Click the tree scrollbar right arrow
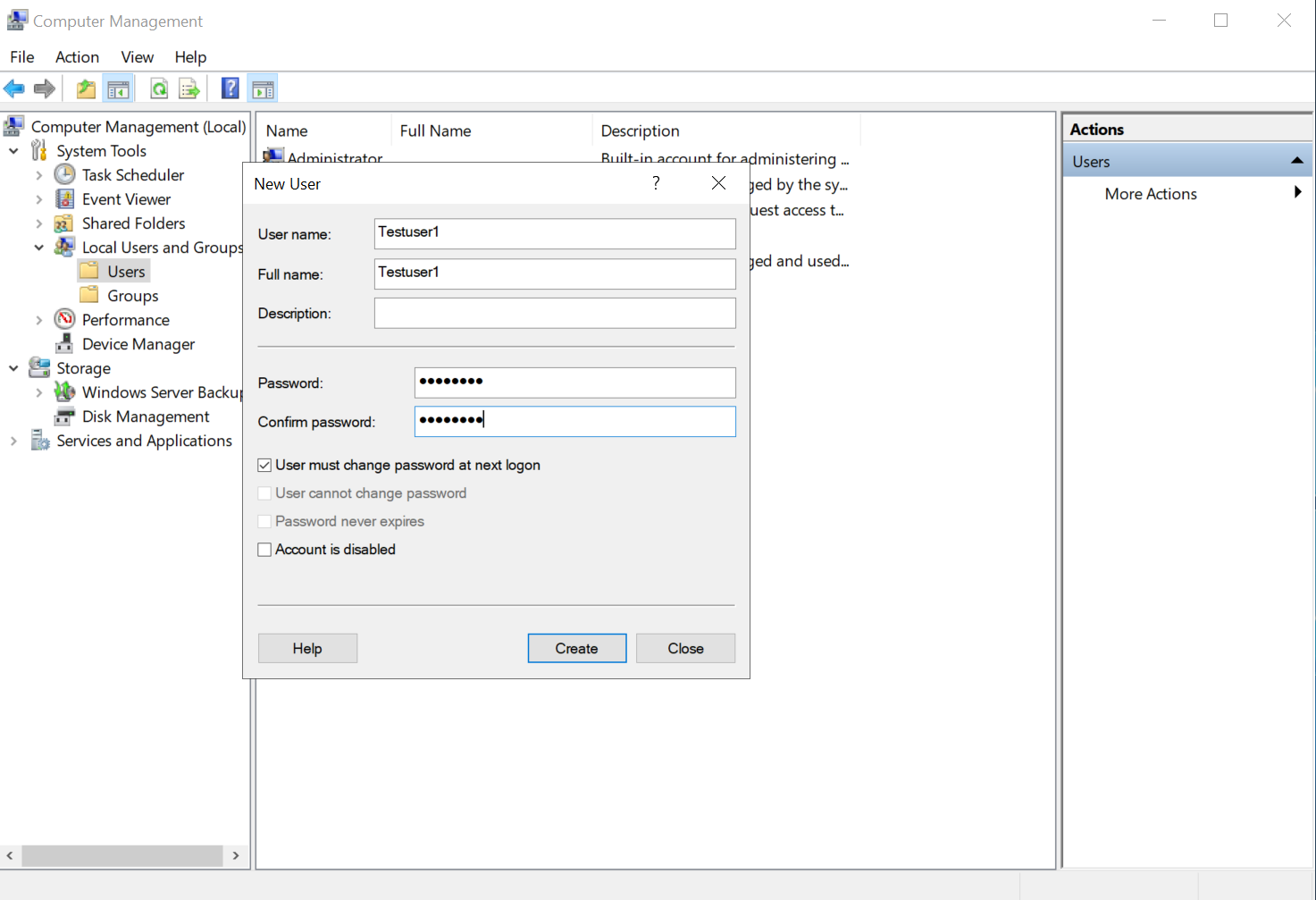The image size is (1316, 900). pos(236,855)
